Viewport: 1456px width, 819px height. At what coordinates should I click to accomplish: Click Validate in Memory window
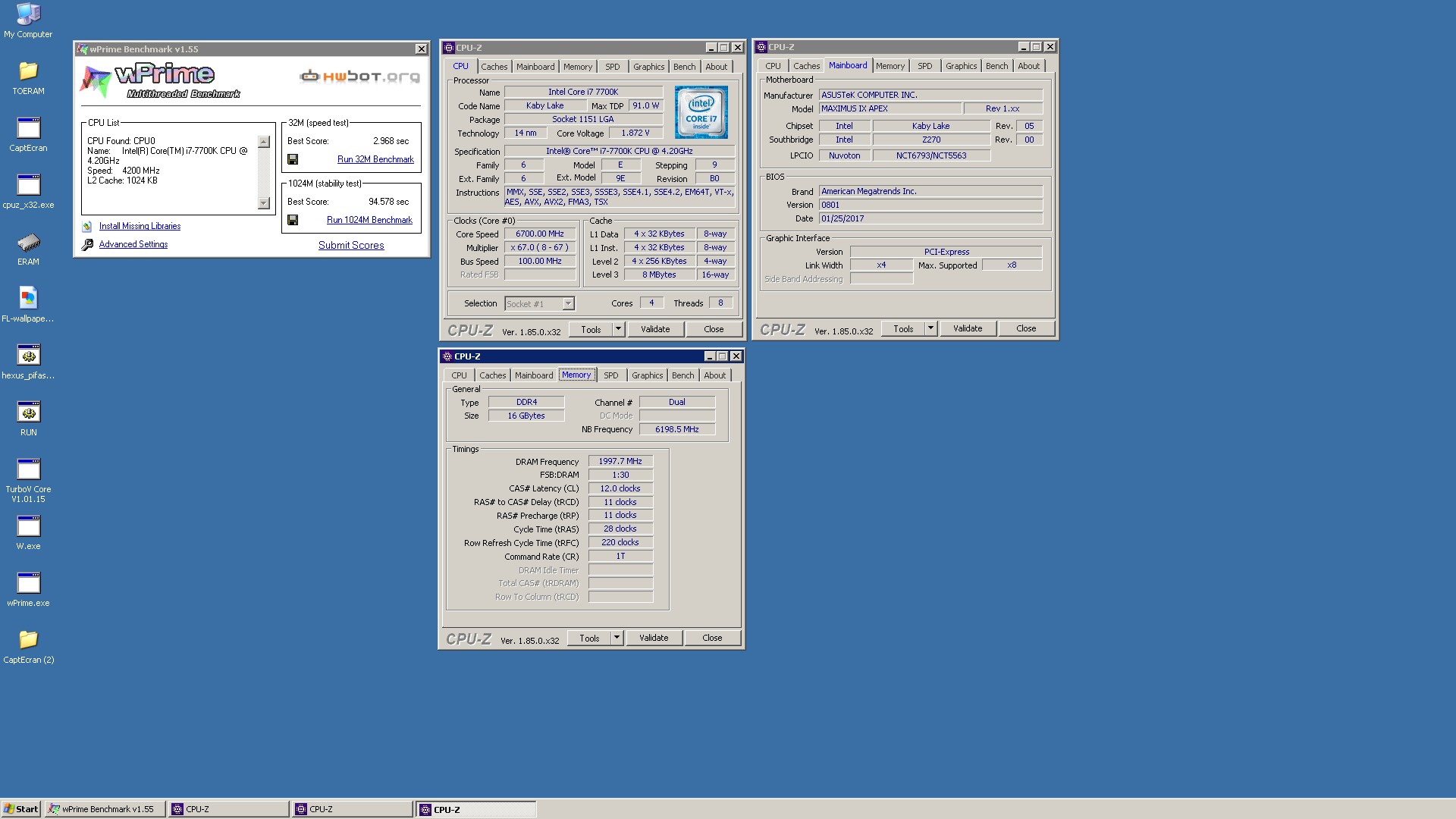[x=654, y=638]
